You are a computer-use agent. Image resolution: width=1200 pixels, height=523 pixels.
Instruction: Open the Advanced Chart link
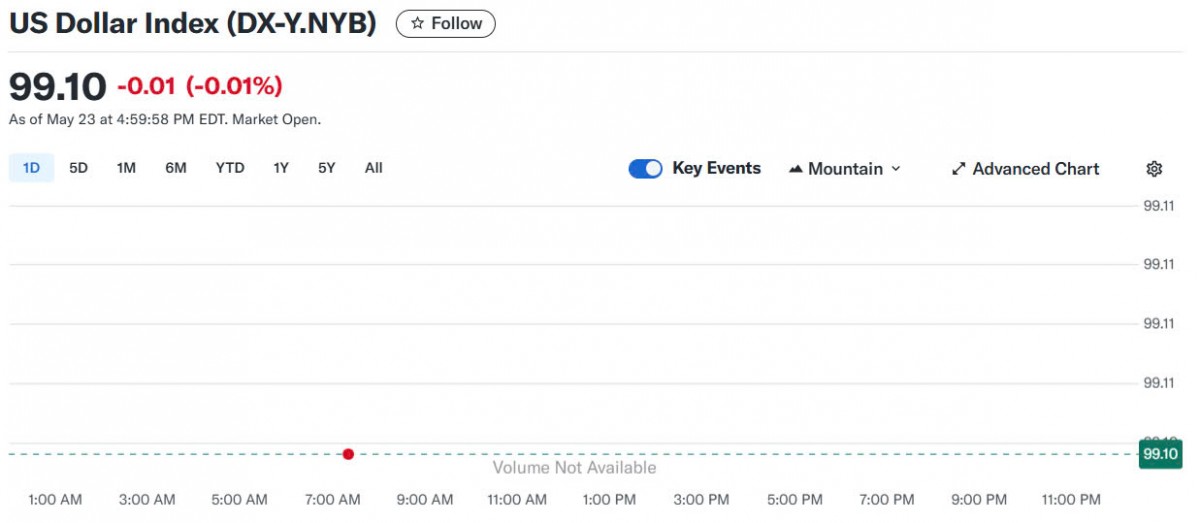(x=1035, y=169)
